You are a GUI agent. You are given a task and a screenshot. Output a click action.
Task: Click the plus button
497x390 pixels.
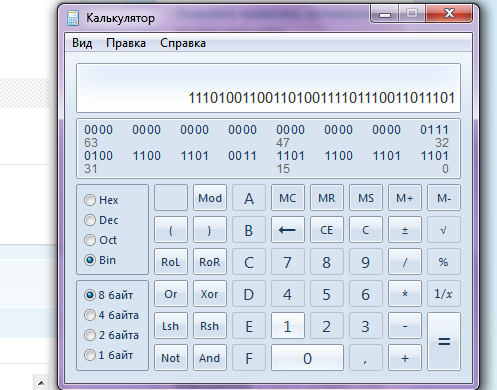coord(405,358)
